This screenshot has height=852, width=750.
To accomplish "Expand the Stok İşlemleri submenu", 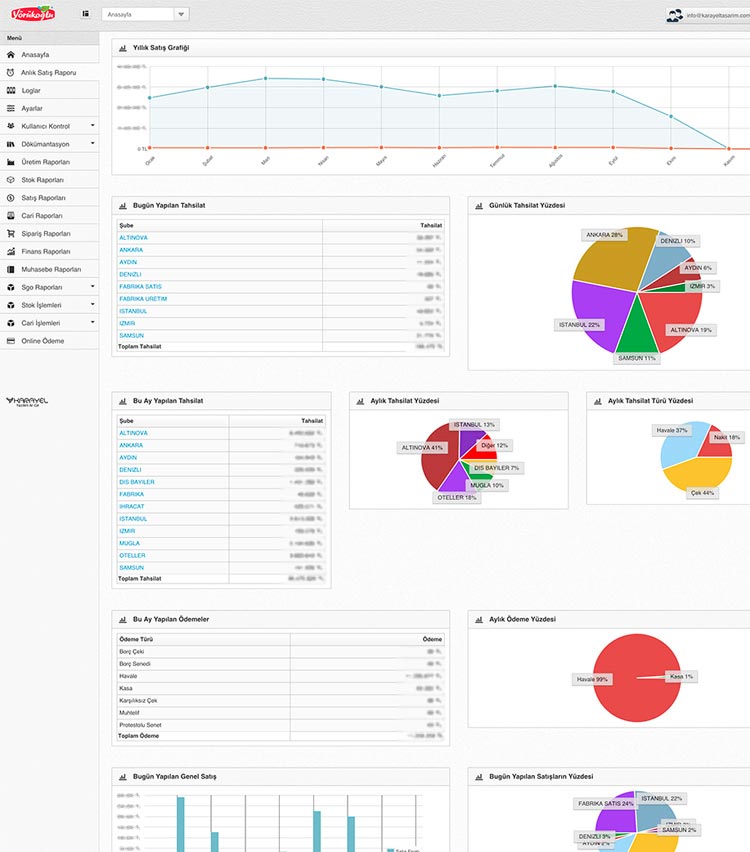I will tap(92, 305).
